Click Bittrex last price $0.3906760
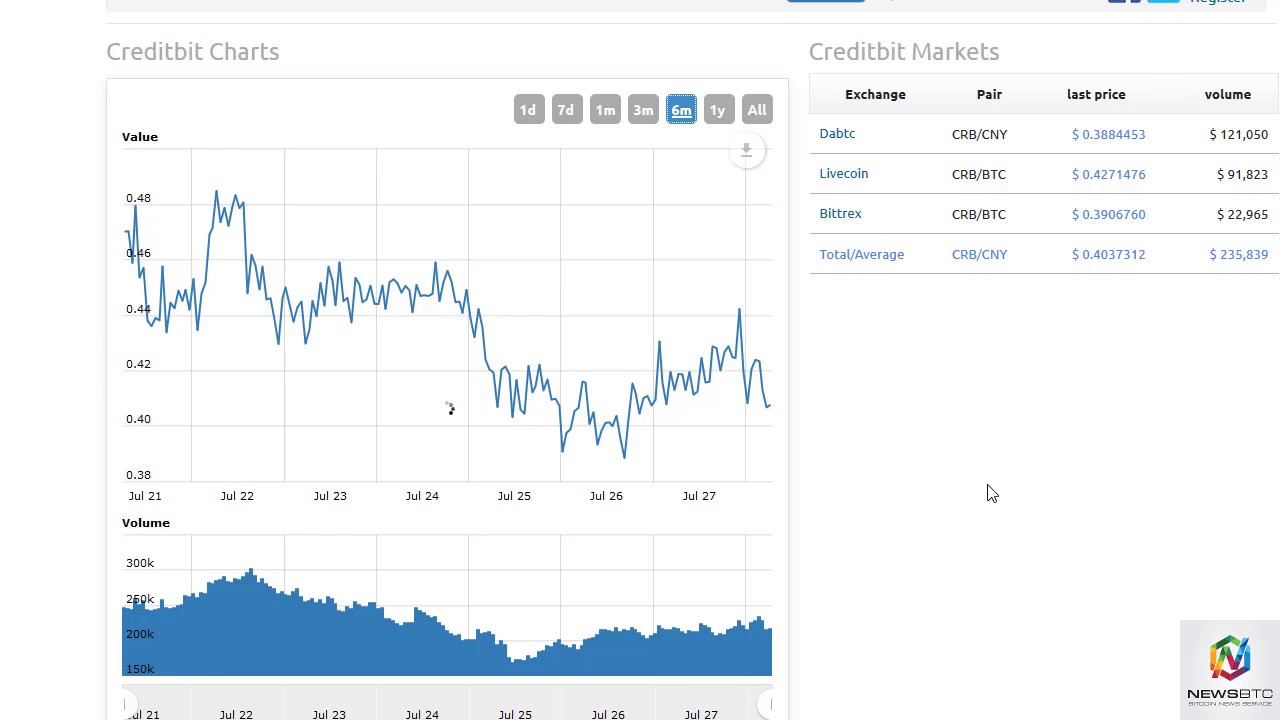1280x720 pixels. 1108,214
